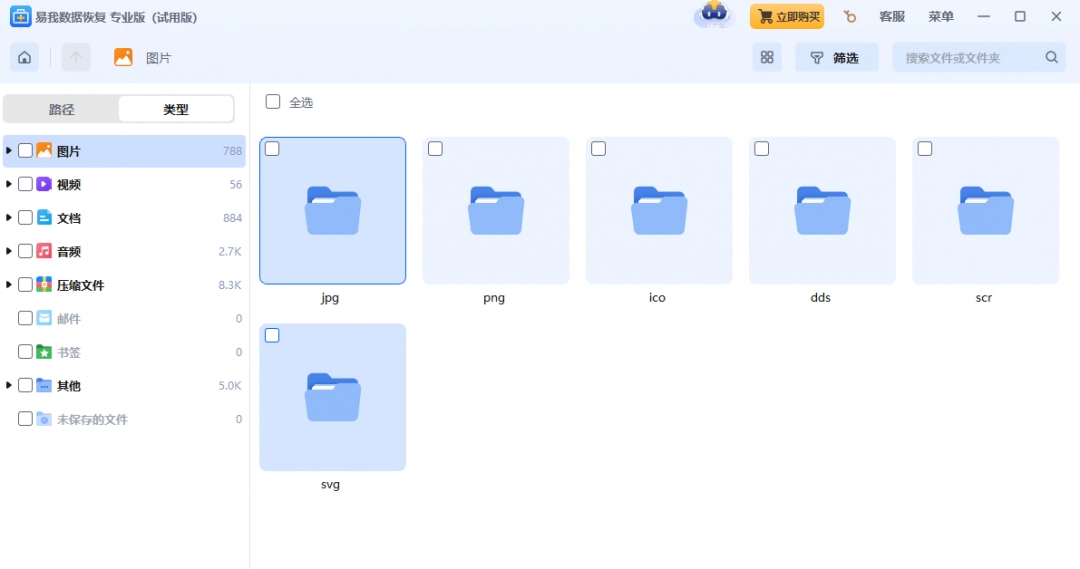
Task: Check the 压缩文件 category checkbox
Action: (x=25, y=284)
